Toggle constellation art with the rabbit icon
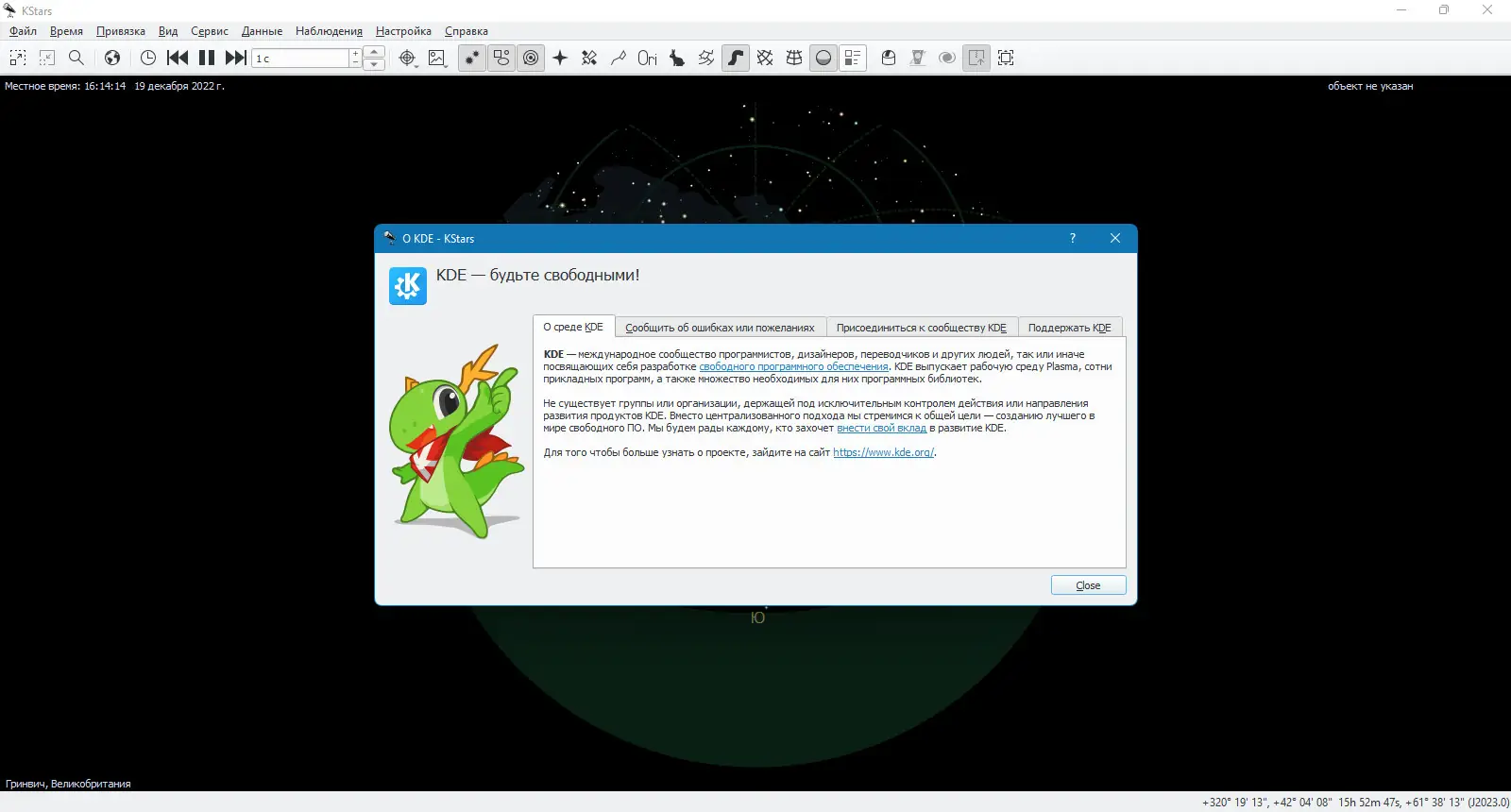Viewport: 1511px width, 812px height. [677, 58]
